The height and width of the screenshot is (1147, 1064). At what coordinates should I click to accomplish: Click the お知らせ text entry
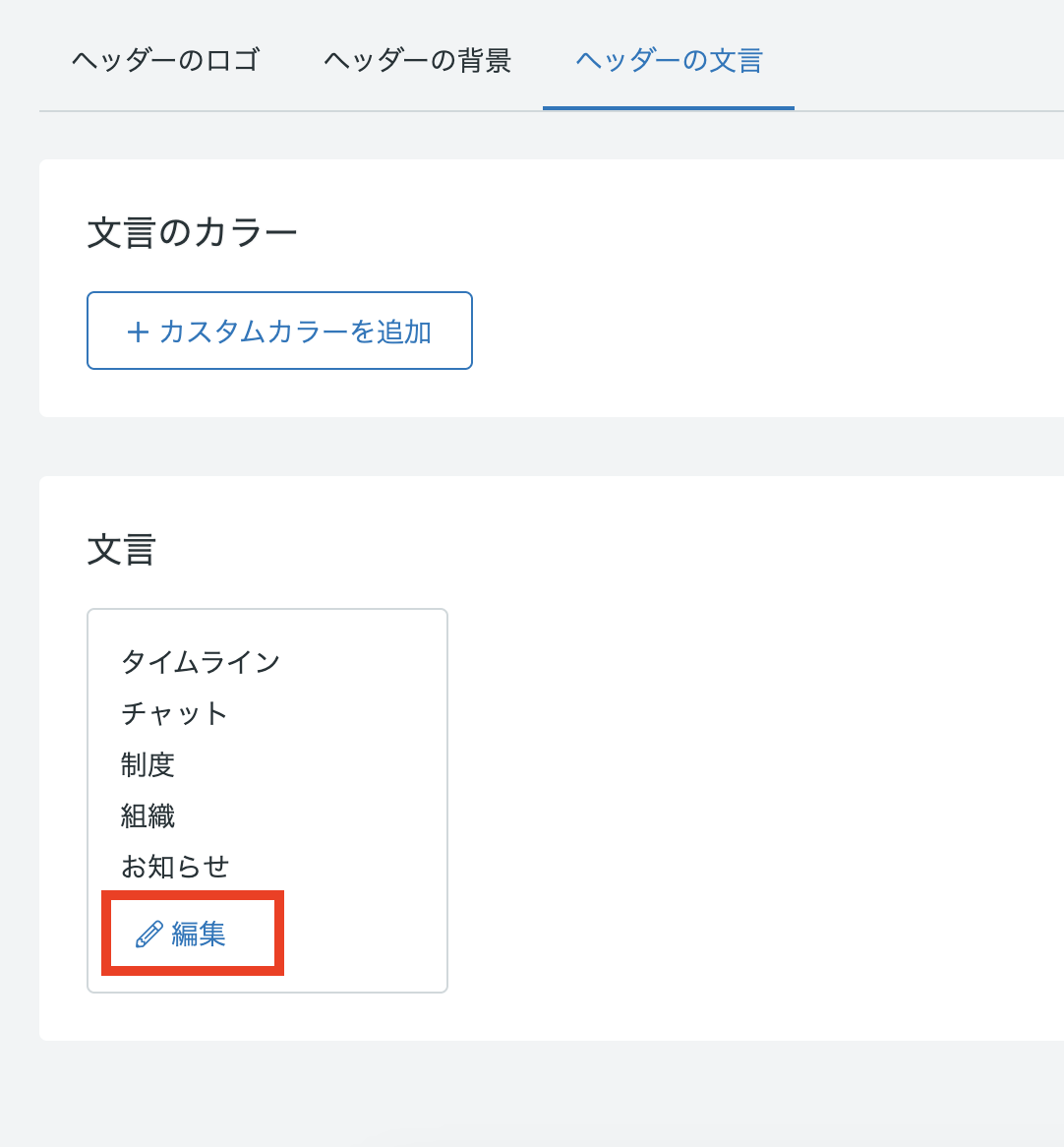(175, 867)
